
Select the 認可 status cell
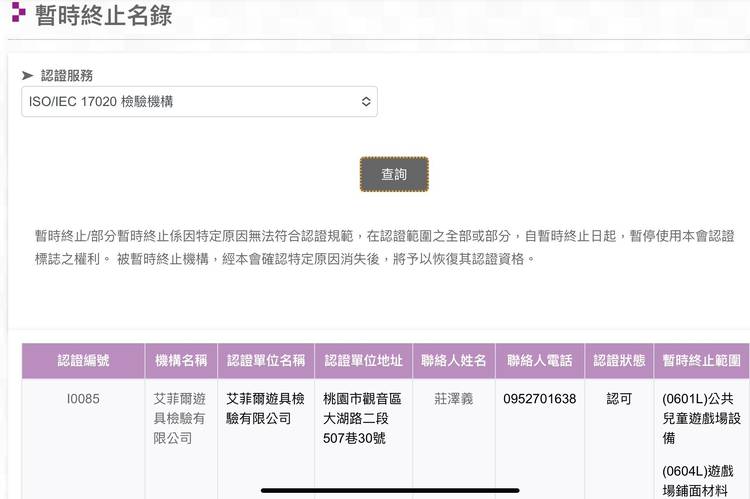pyautogui.click(x=619, y=399)
